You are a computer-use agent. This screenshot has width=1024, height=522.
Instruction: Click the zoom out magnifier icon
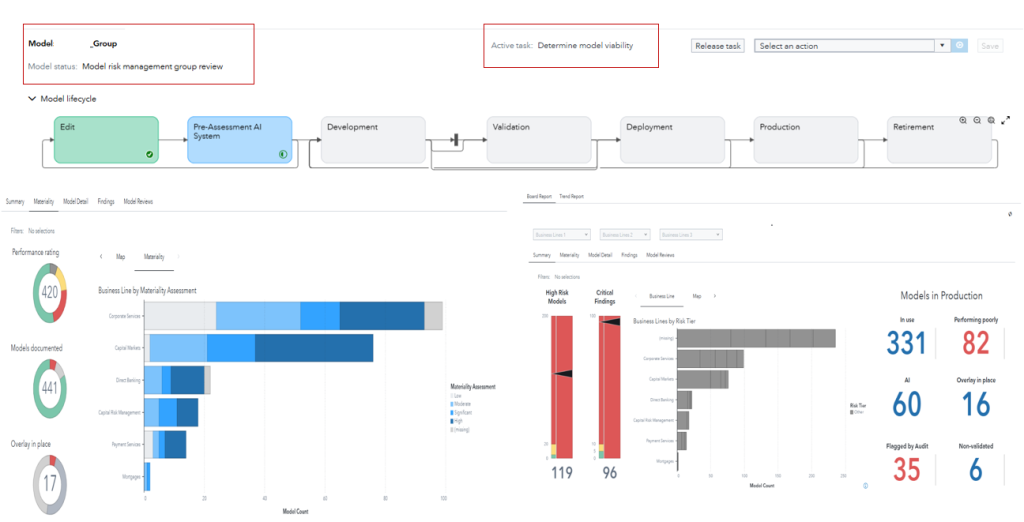977,120
